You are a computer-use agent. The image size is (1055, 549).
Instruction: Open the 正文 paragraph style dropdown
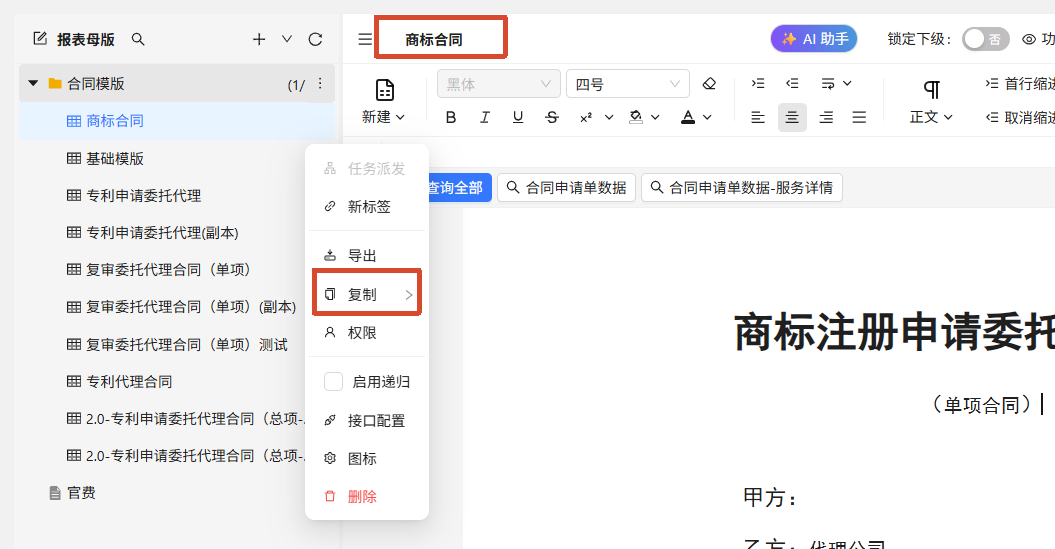tap(932, 102)
